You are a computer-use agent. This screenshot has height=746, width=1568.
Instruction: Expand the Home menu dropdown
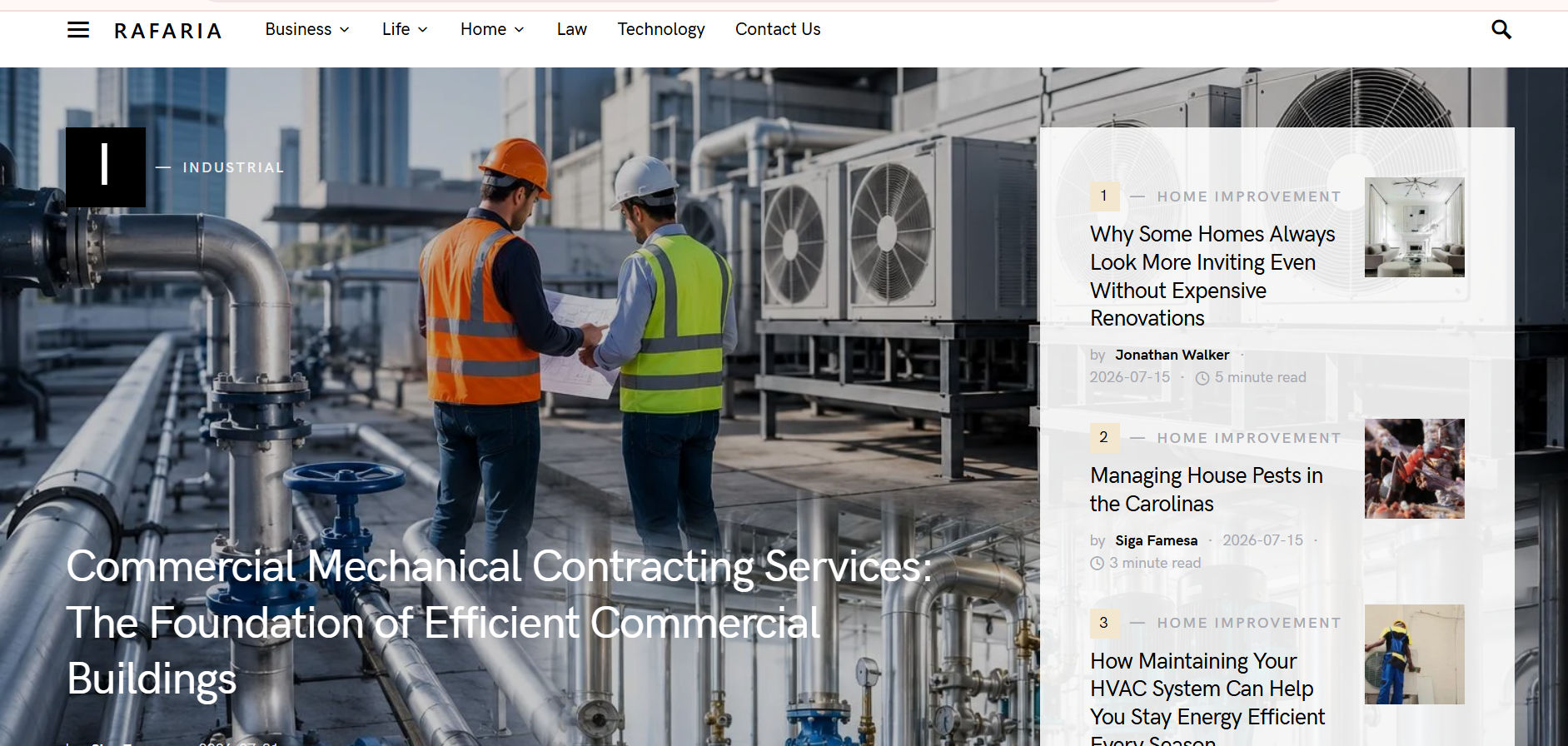coord(492,29)
